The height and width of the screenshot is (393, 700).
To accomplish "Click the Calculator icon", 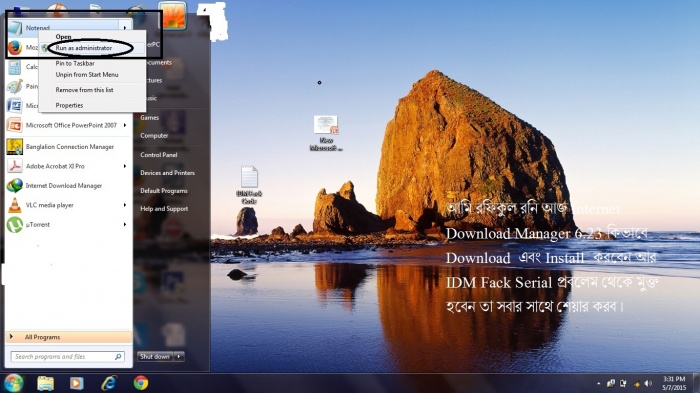I will coord(15,67).
